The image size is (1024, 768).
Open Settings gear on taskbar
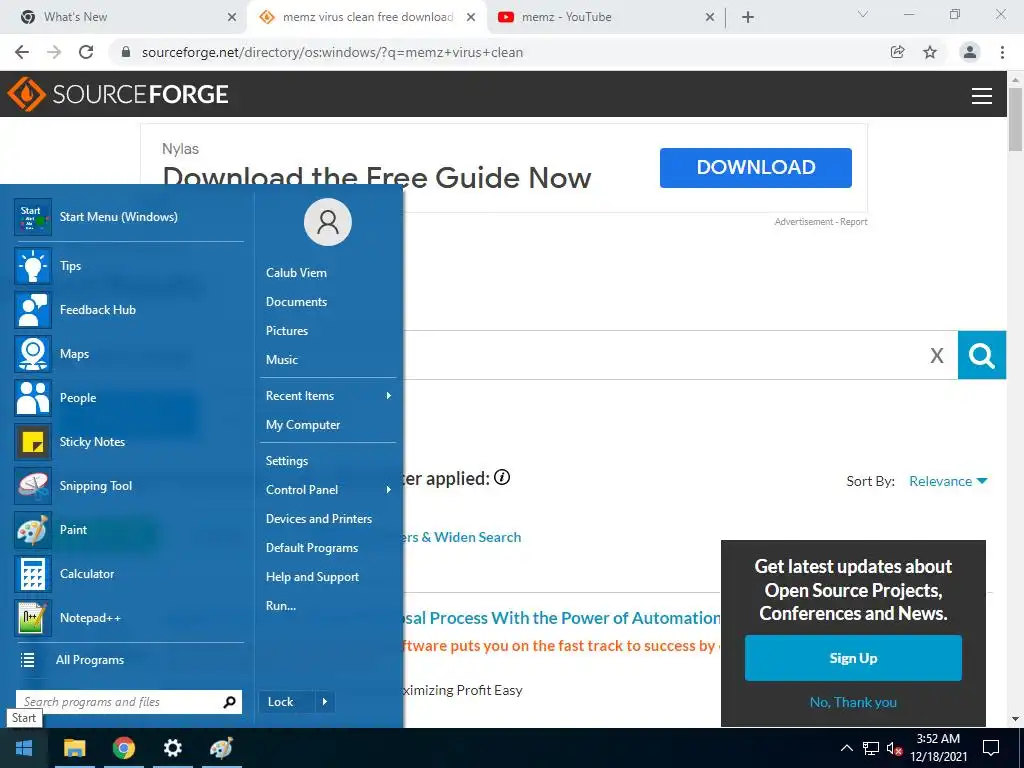[172, 748]
